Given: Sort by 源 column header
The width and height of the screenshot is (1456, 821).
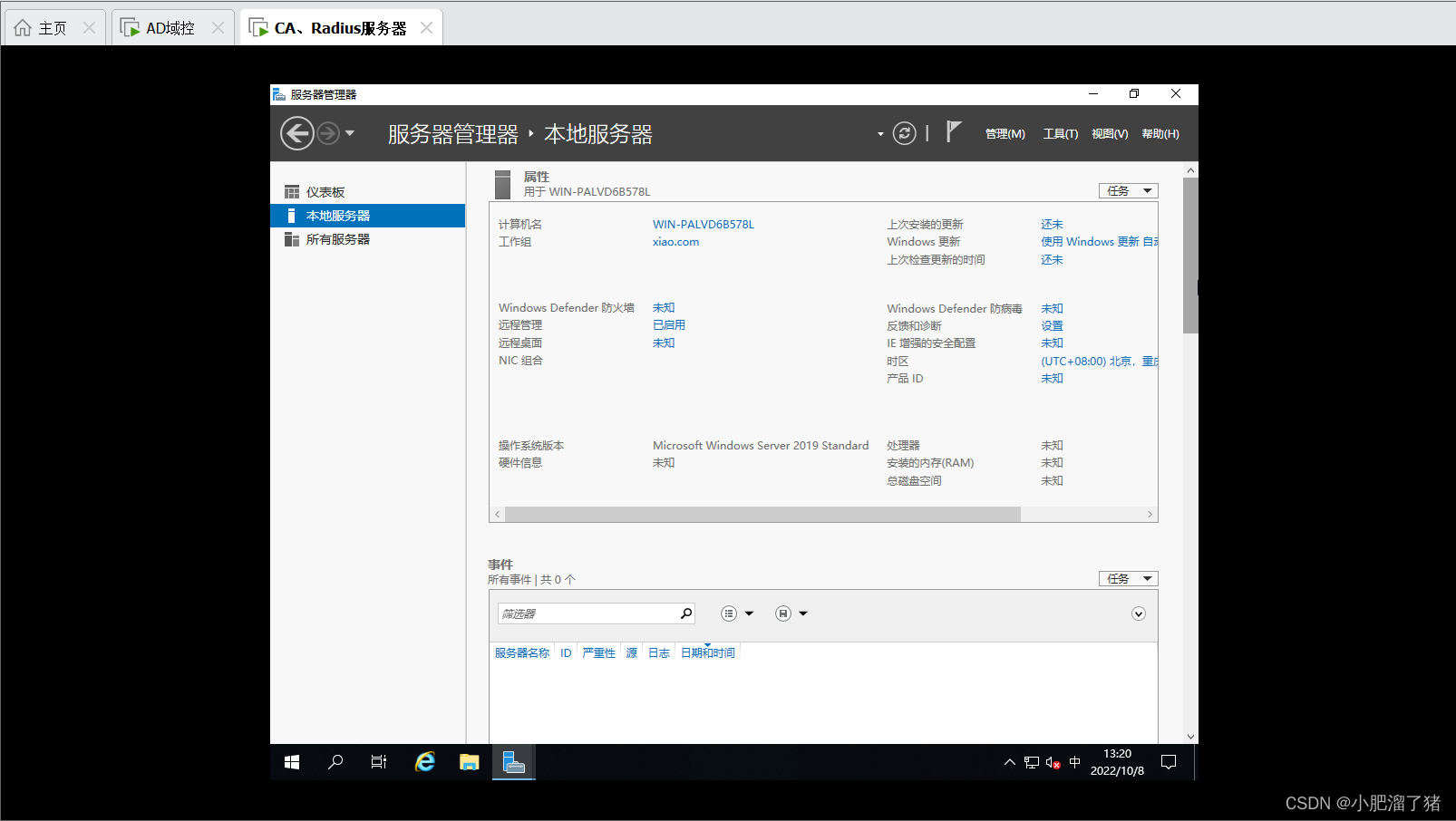Looking at the screenshot, I should coord(632,653).
